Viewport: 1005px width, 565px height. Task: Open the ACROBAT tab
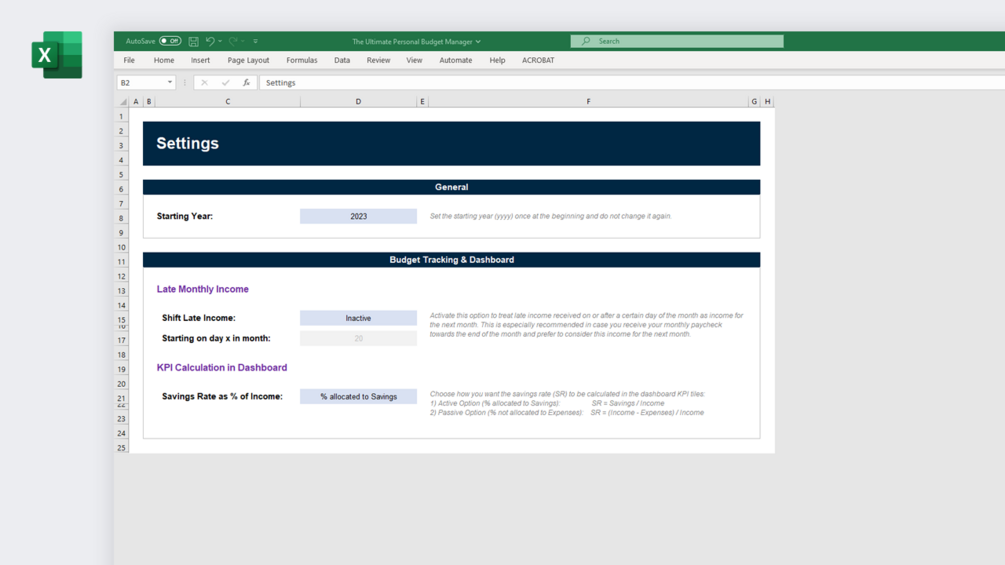(538, 60)
